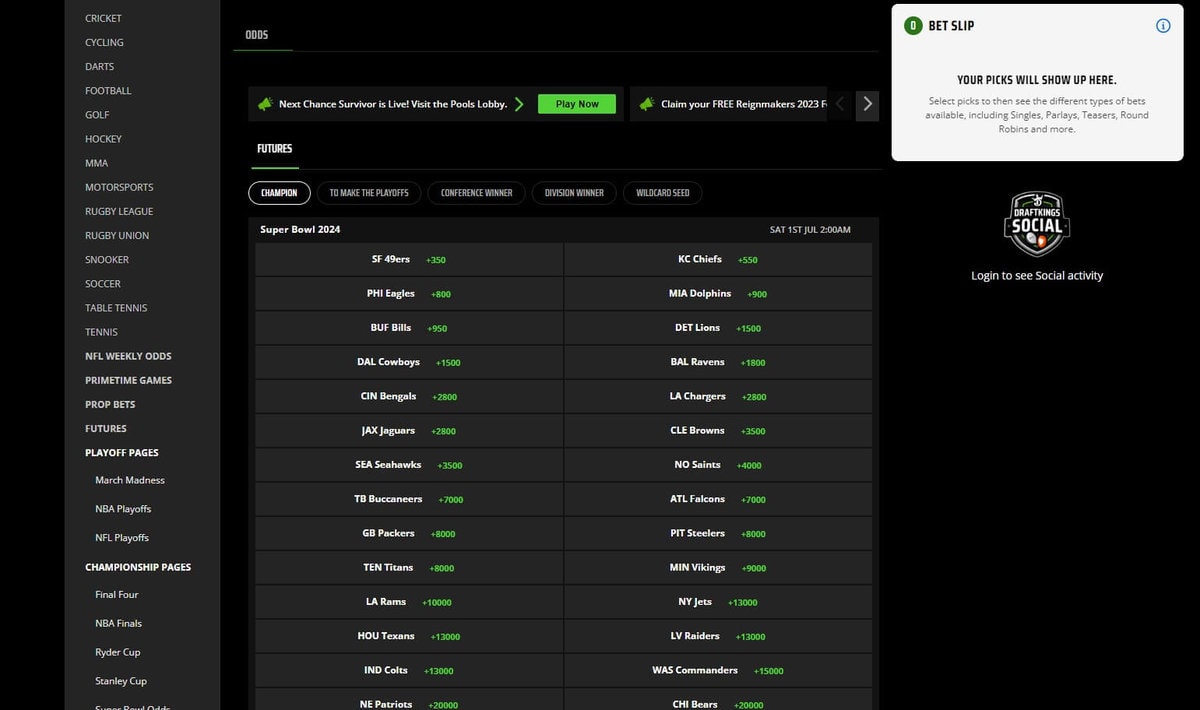The height and width of the screenshot is (710, 1200).
Task: Open March Madness playoff page
Action: tap(130, 480)
